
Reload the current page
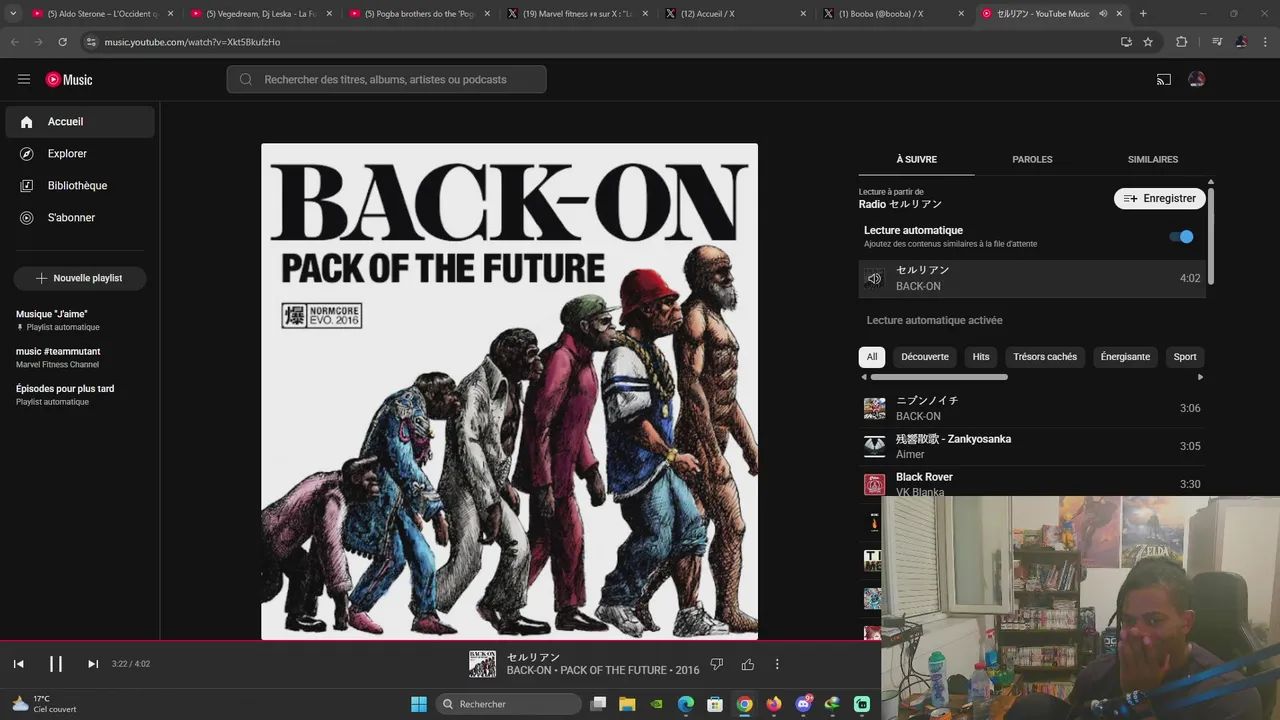(x=62, y=42)
